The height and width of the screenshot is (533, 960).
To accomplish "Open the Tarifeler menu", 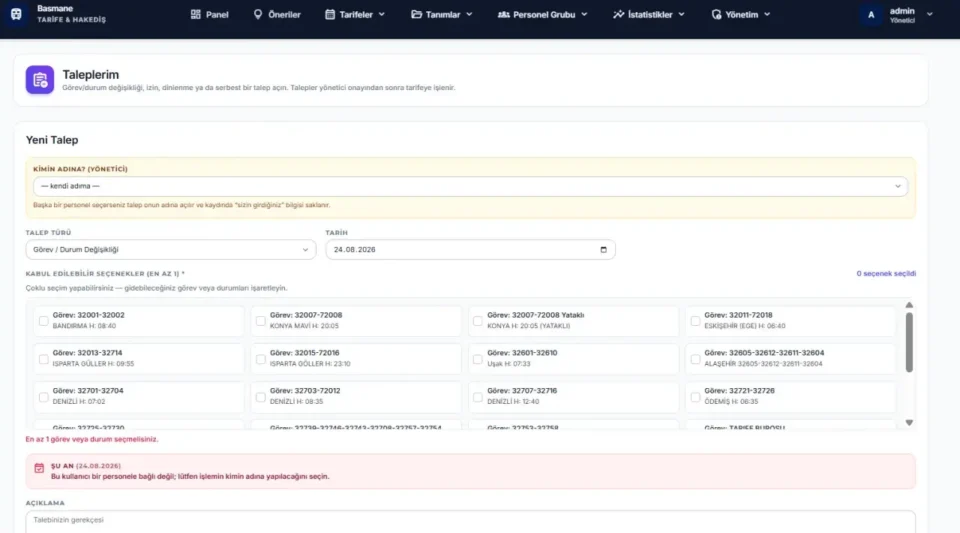I will (x=355, y=14).
